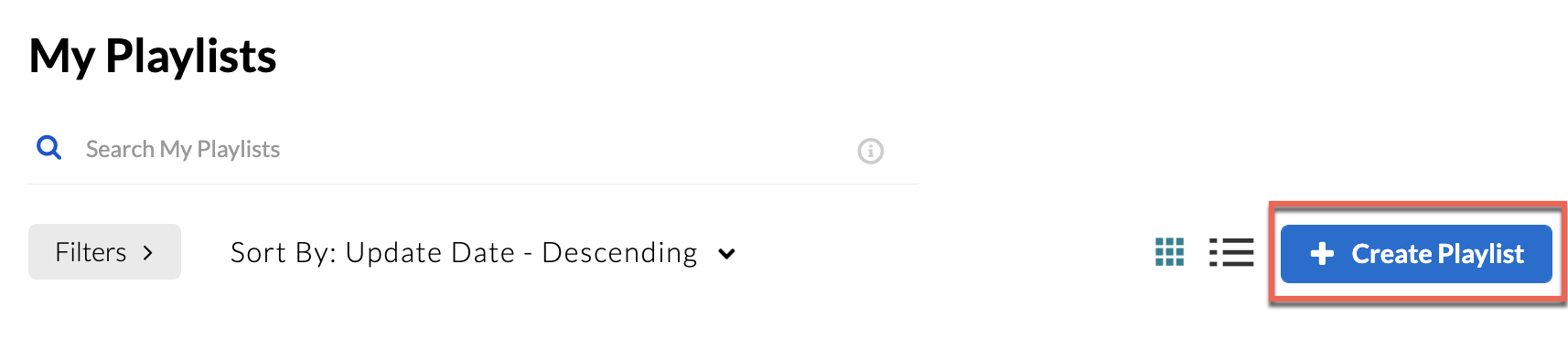Screen dimensions: 1568x338
Task: Click the Create Playlist button
Action: [x=1416, y=253]
